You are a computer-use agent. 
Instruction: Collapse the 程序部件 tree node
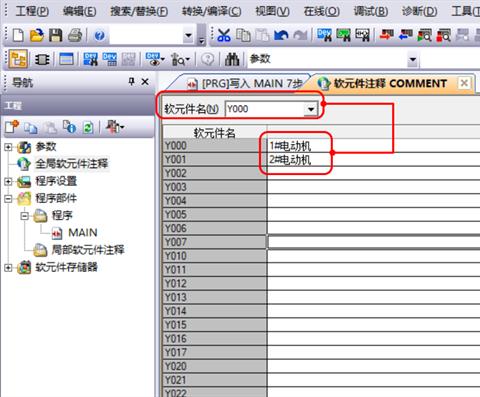click(8, 199)
